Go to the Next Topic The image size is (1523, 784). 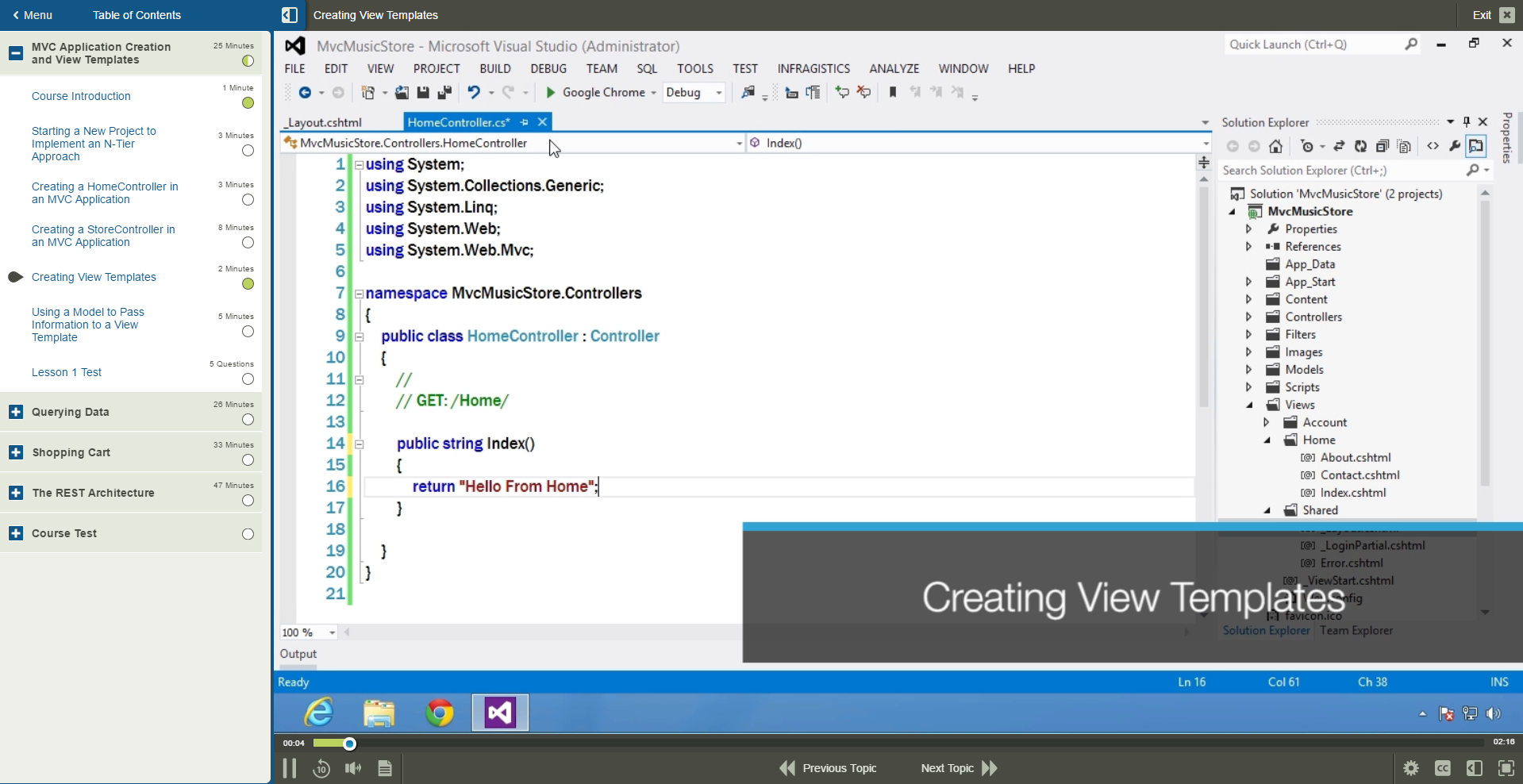click(958, 768)
